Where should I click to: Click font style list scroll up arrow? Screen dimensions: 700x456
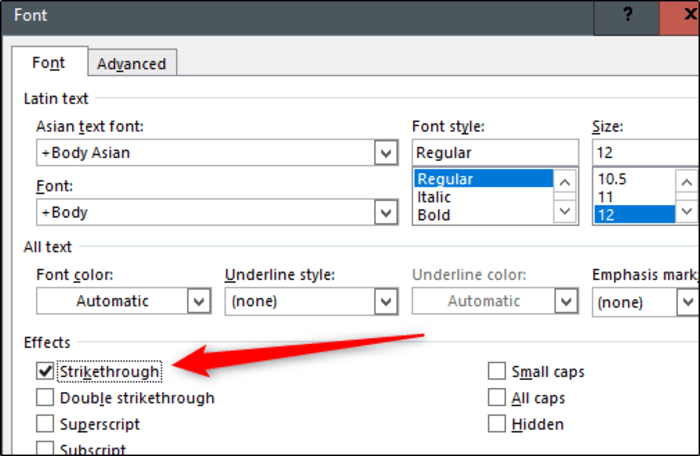pos(565,182)
